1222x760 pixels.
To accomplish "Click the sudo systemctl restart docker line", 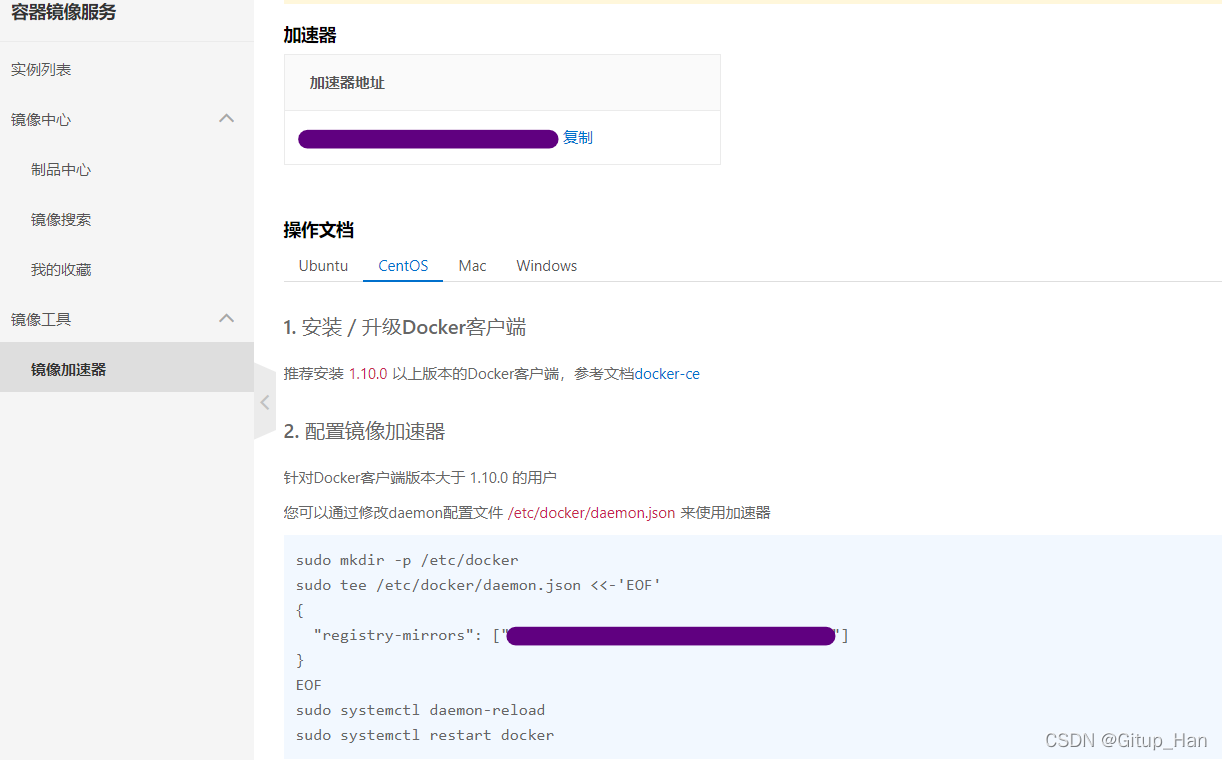I will tap(425, 735).
